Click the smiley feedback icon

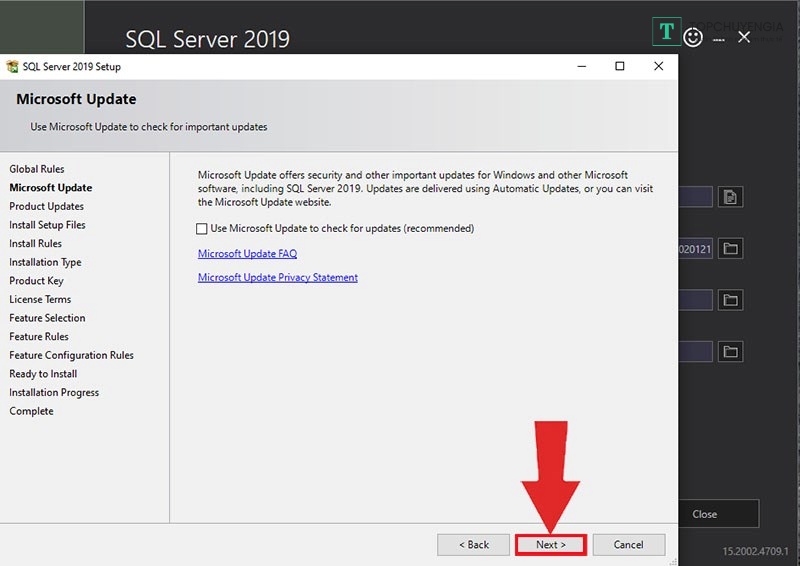[693, 37]
